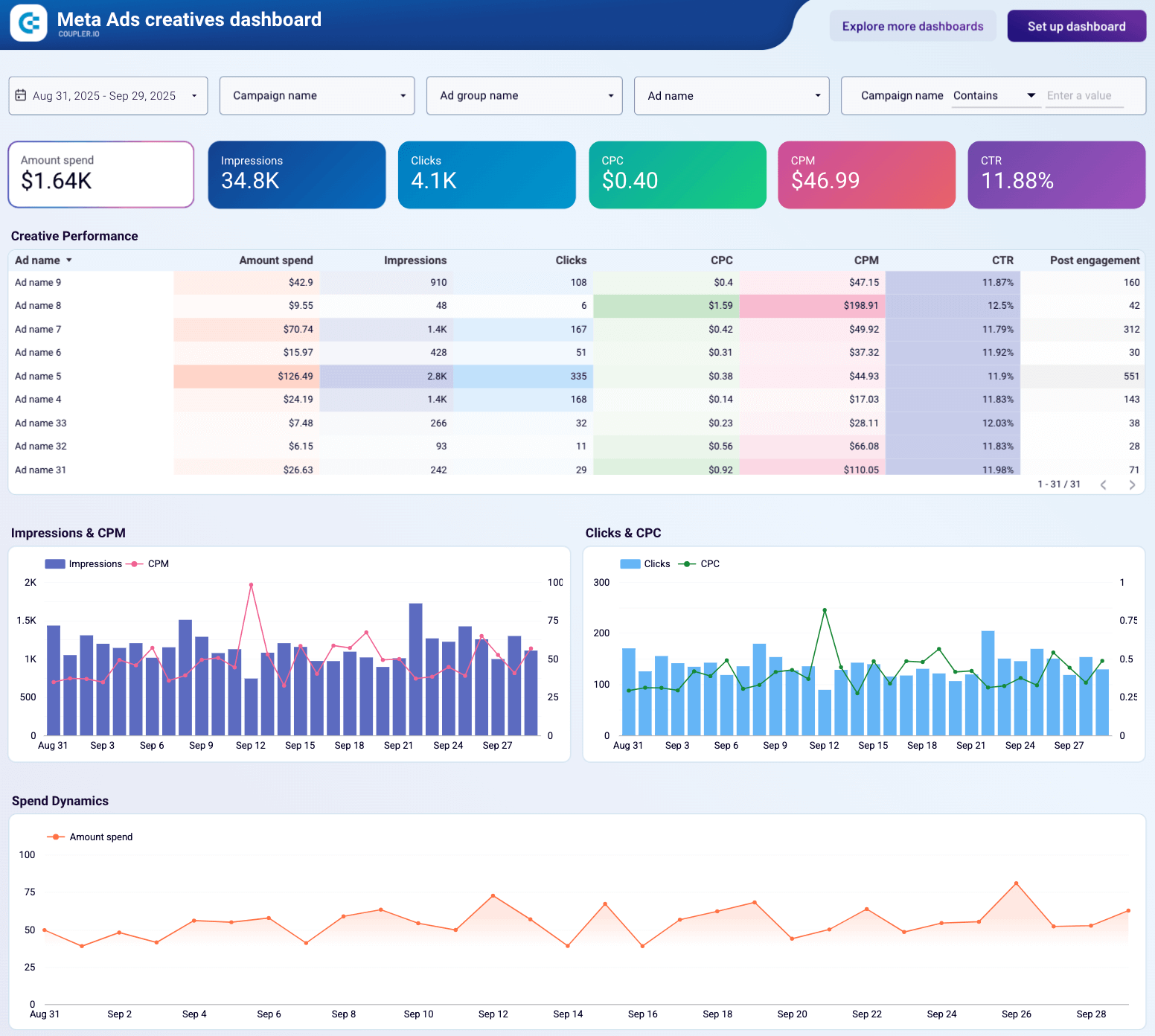Sort table by Amount spend column header
This screenshot has height=1036, width=1155.
[x=275, y=260]
